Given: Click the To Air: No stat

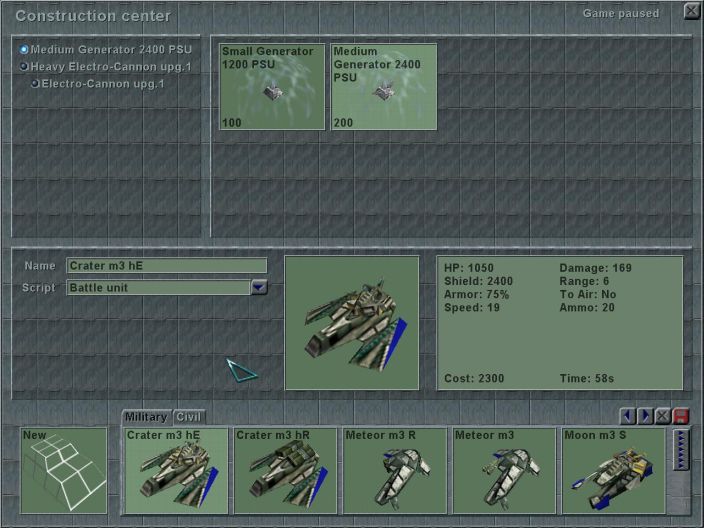Looking at the screenshot, I should point(588,295).
